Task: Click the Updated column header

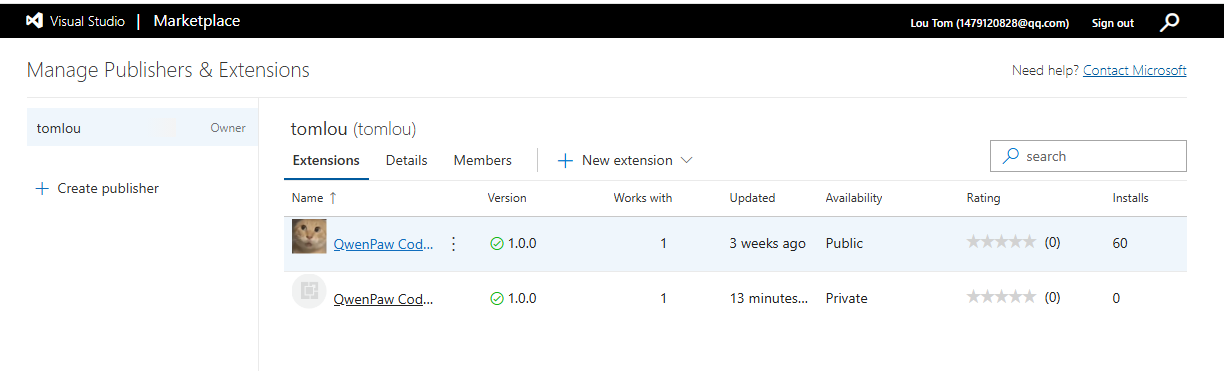Action: (752, 198)
